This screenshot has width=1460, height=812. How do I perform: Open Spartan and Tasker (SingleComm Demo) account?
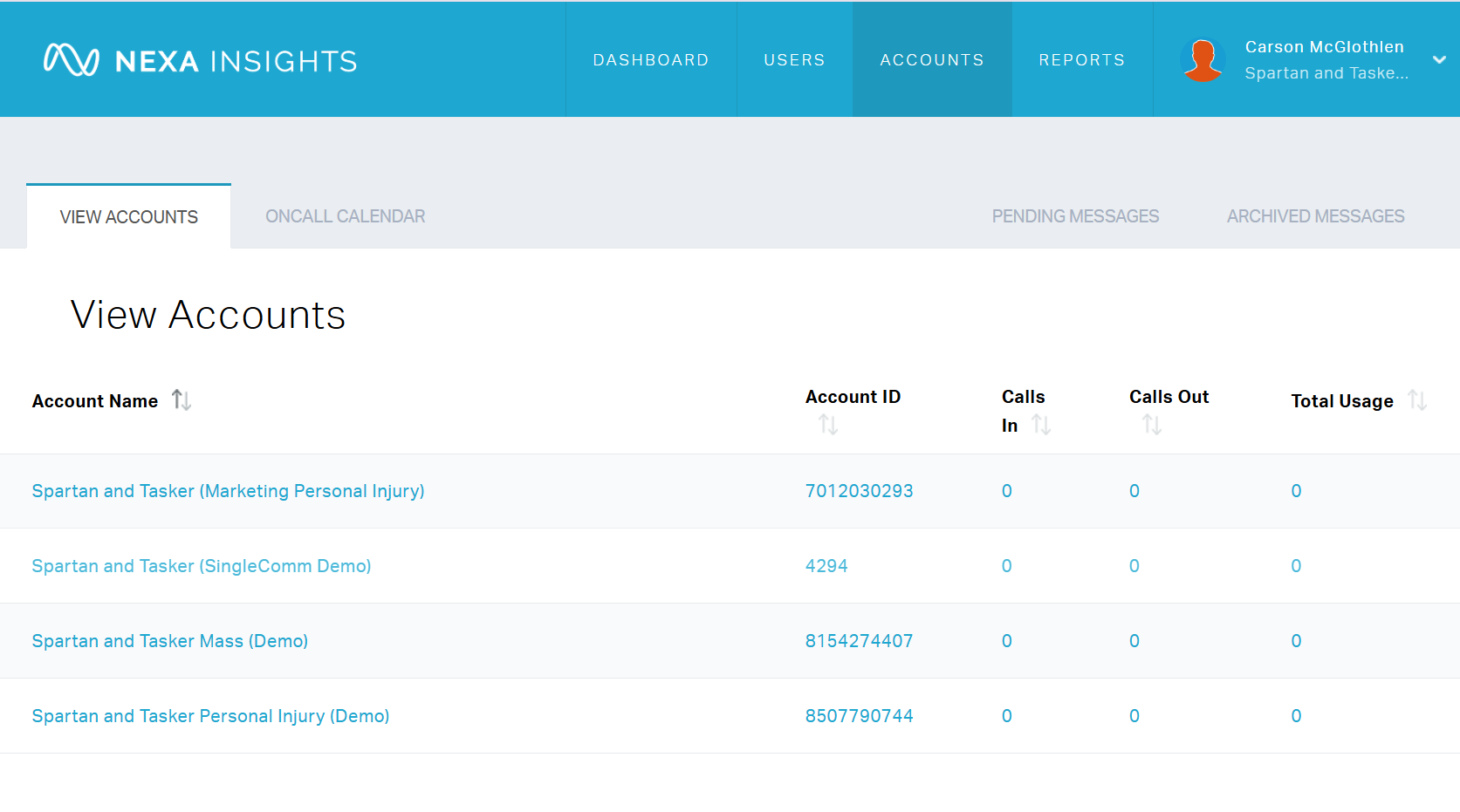point(202,566)
